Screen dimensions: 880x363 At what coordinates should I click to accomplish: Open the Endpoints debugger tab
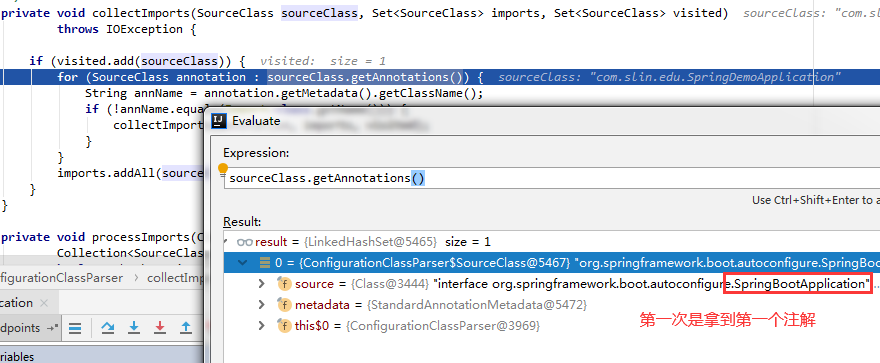(20, 328)
